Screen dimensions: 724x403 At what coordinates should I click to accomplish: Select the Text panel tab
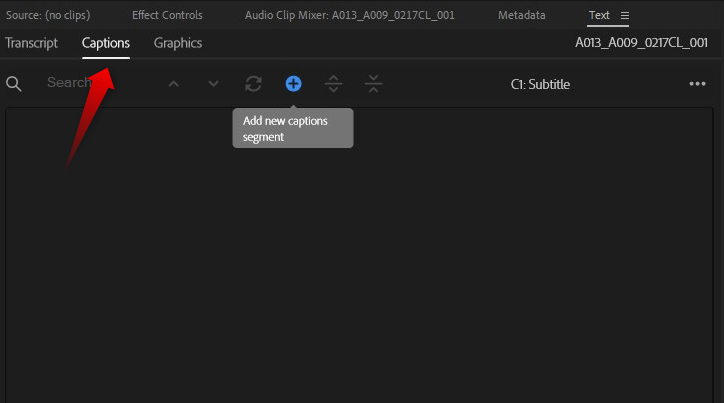[599, 15]
